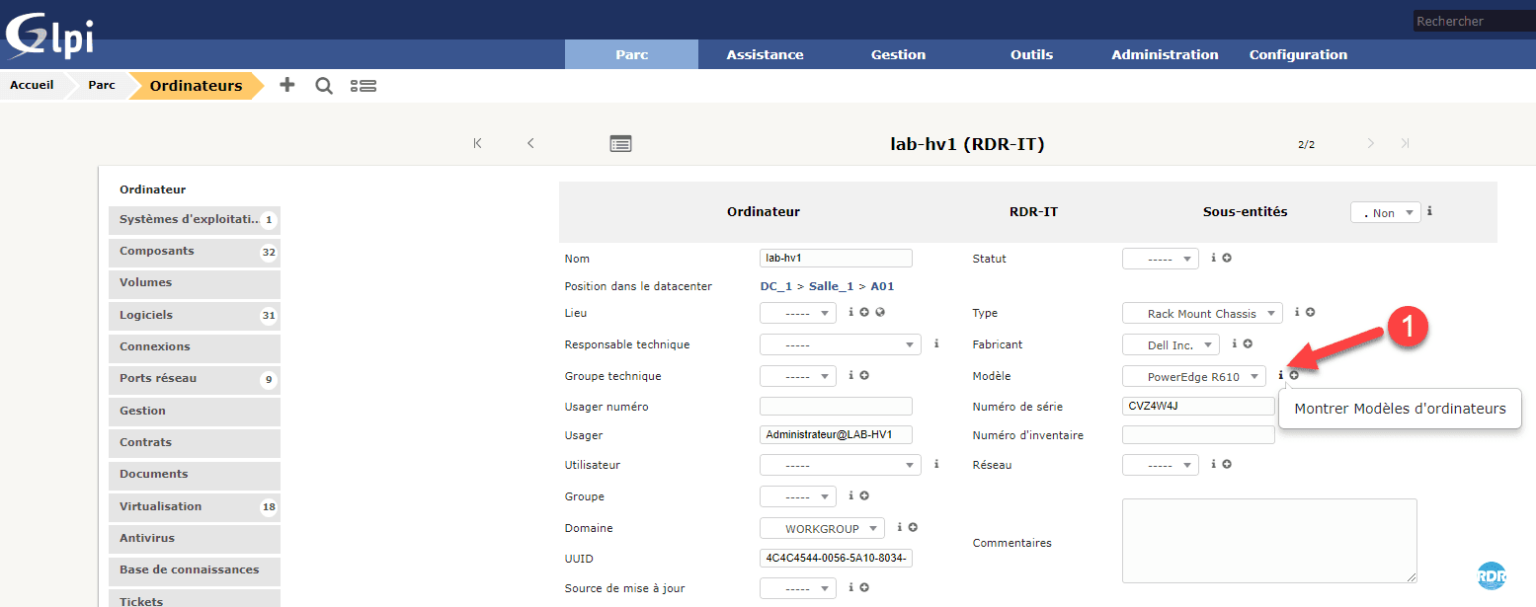Open the Administration menu

coord(1165,55)
